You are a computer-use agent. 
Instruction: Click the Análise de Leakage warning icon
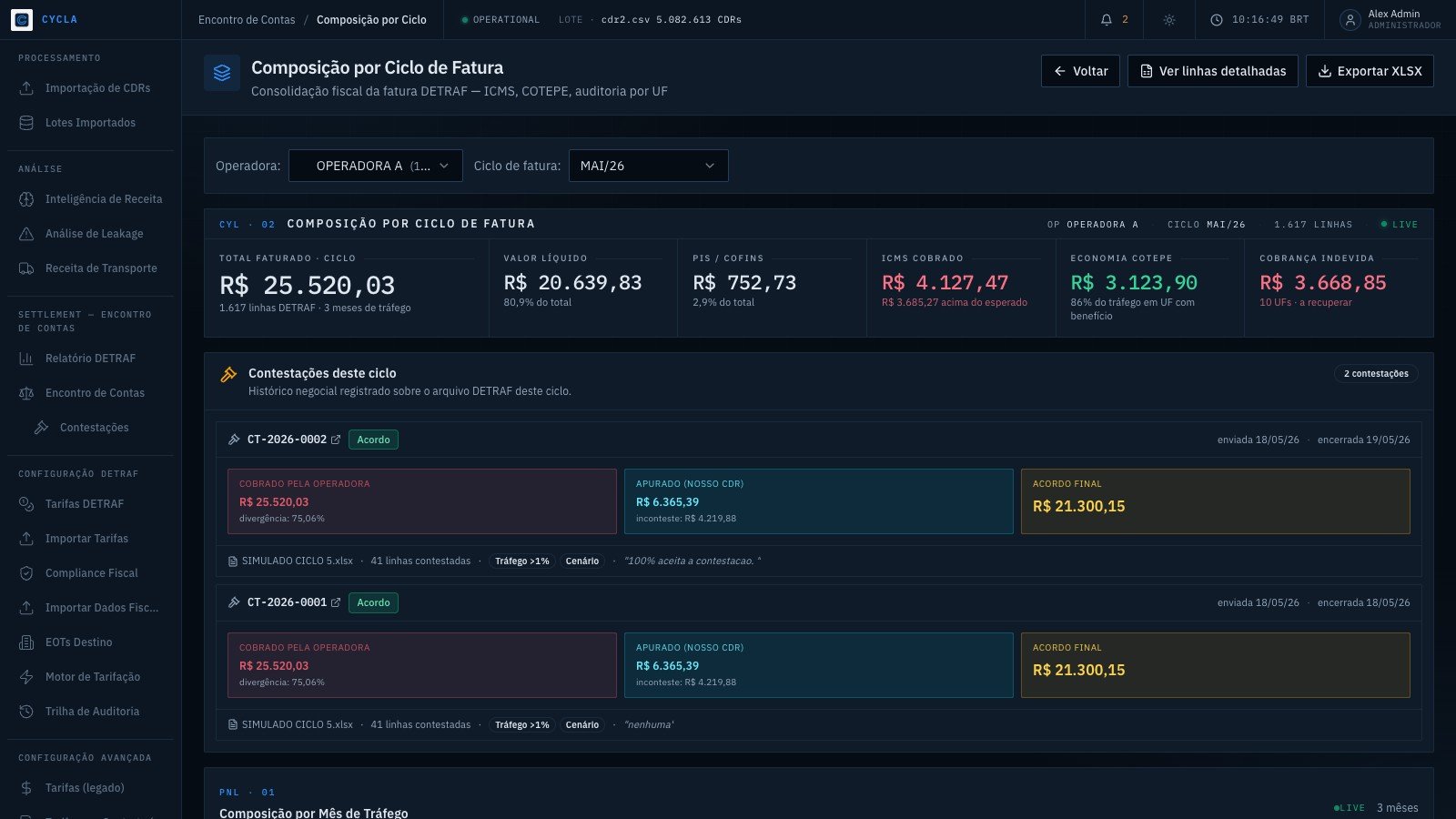[26, 234]
